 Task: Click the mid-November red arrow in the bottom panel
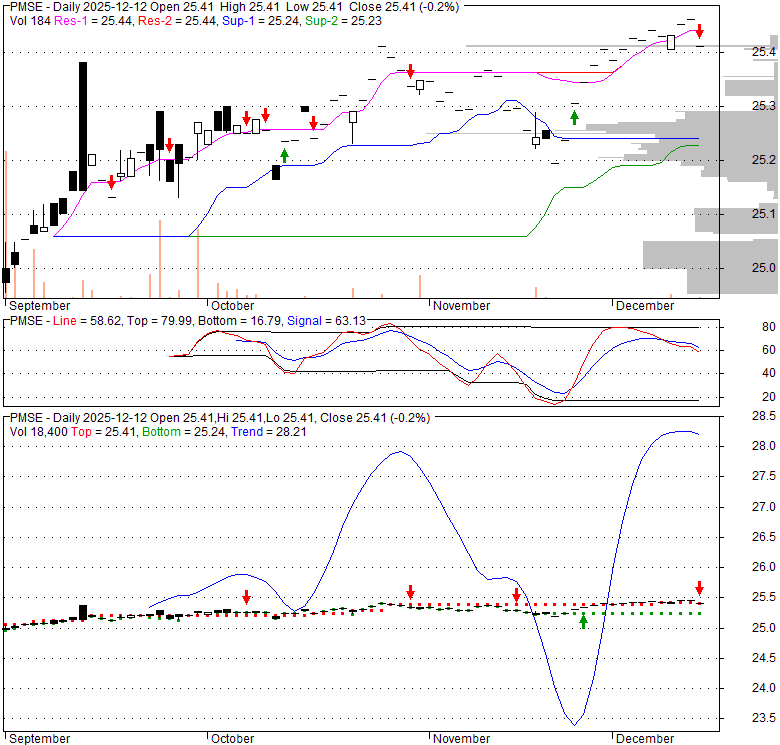pyautogui.click(x=516, y=596)
